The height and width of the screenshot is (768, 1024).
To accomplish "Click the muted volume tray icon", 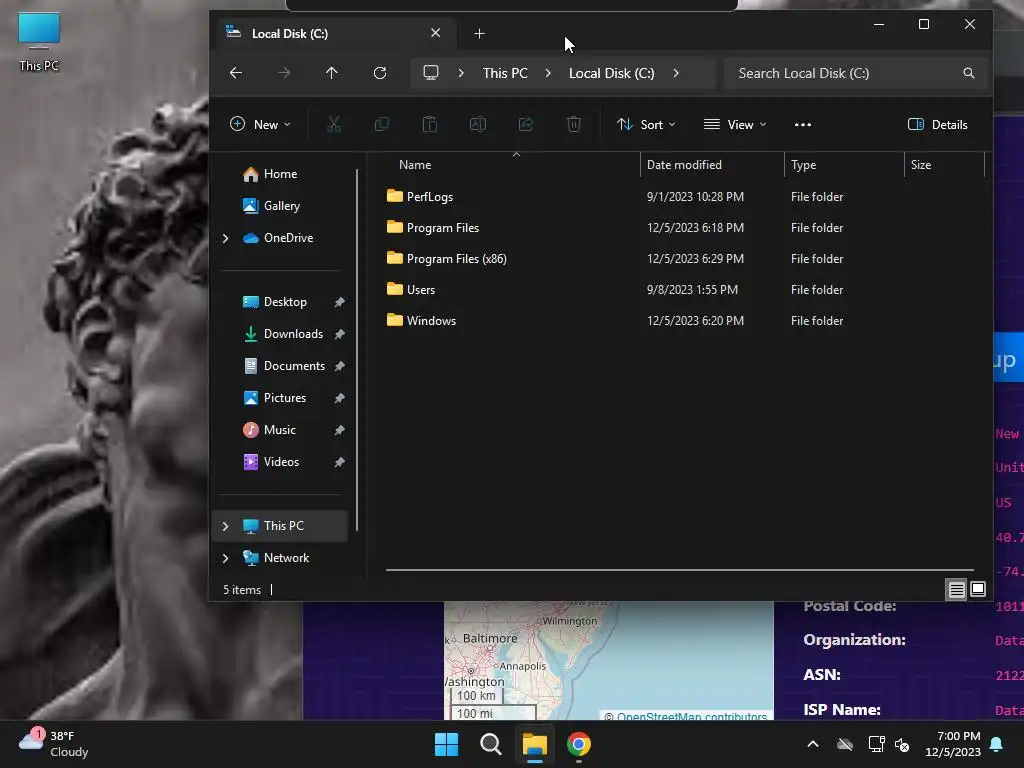I will click(902, 744).
